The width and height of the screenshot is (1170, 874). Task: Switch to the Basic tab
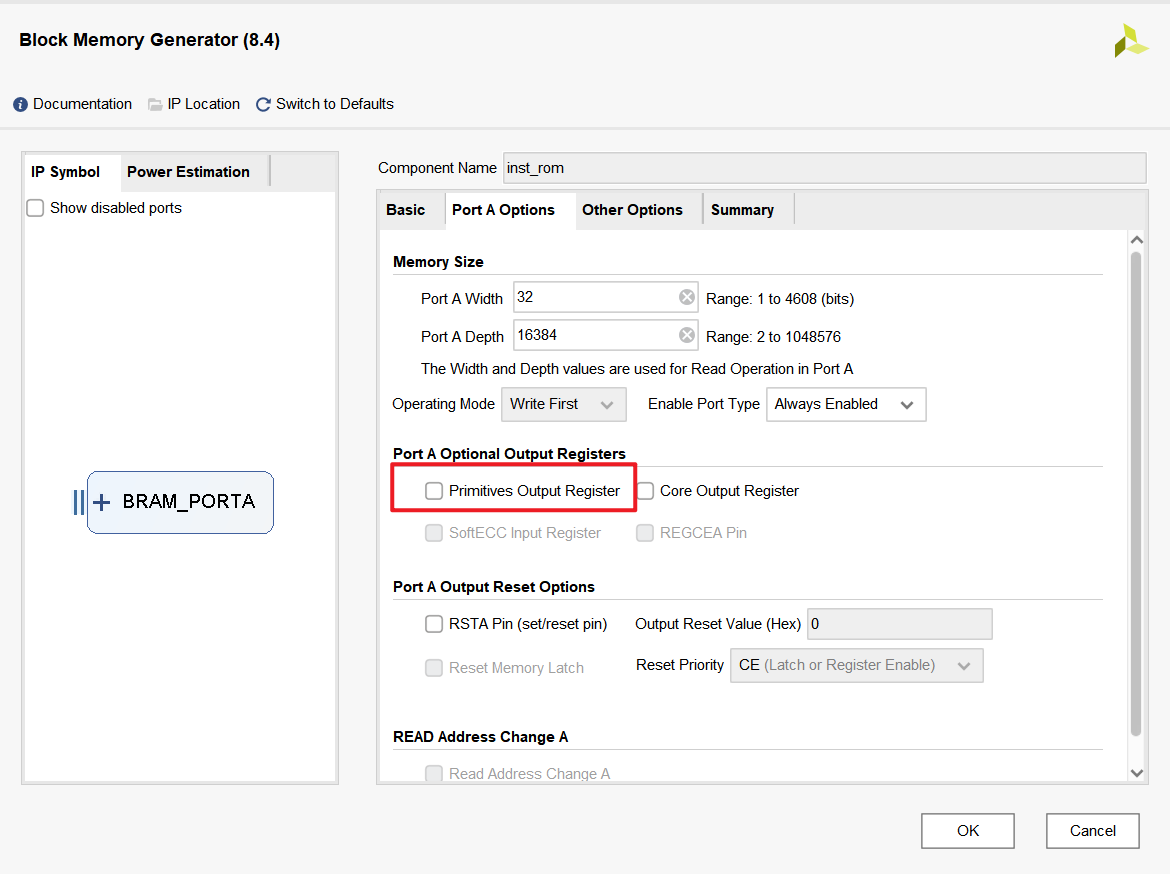406,210
